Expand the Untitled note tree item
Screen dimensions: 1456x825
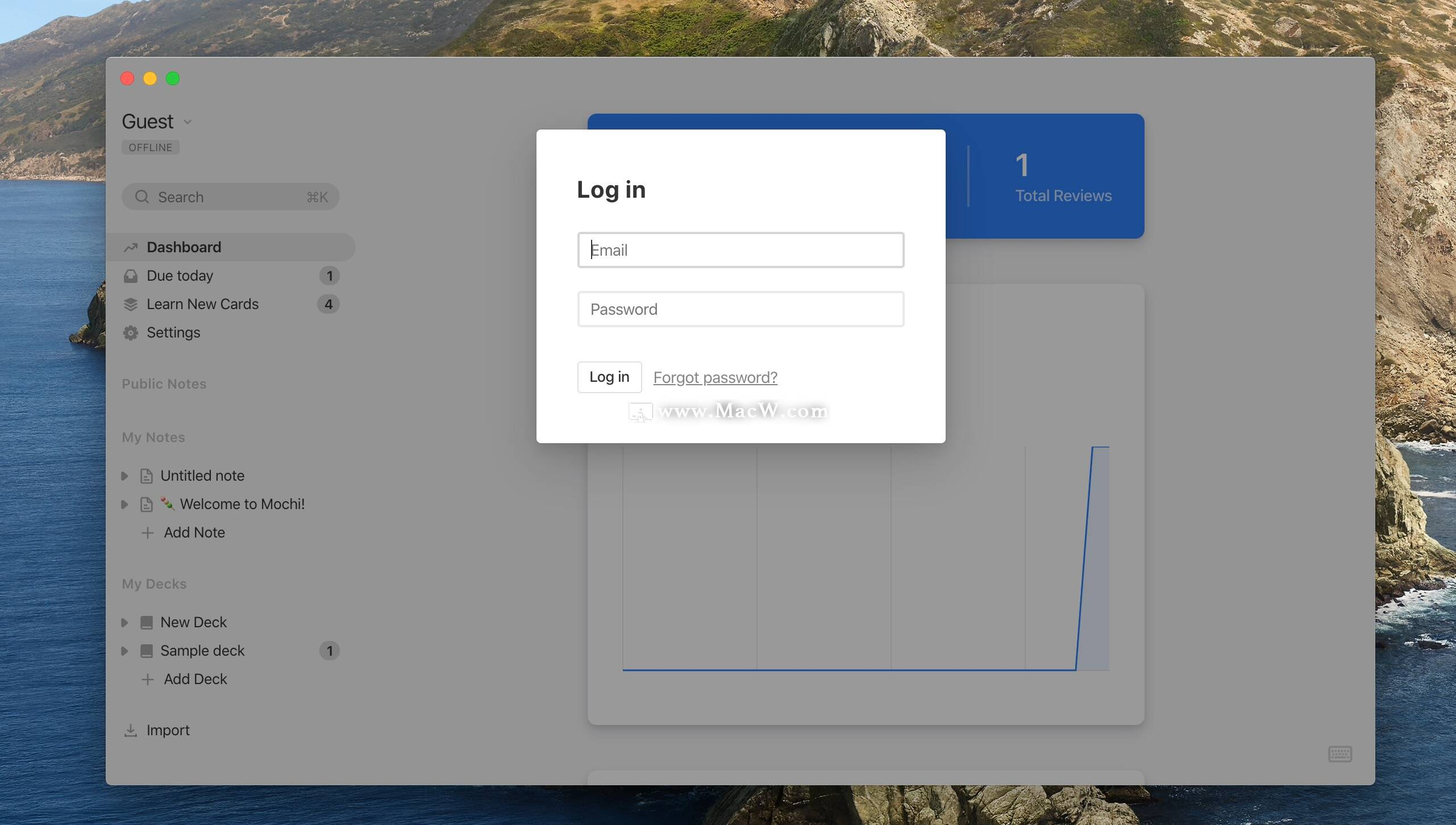(124, 476)
